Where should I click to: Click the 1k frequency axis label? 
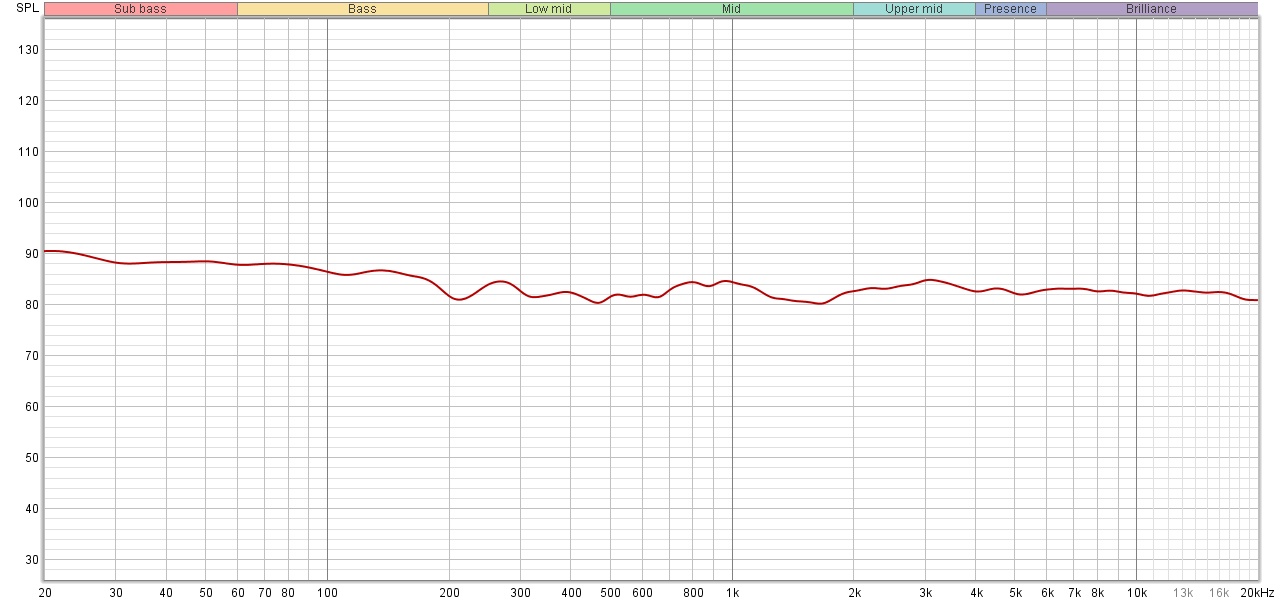click(x=732, y=592)
